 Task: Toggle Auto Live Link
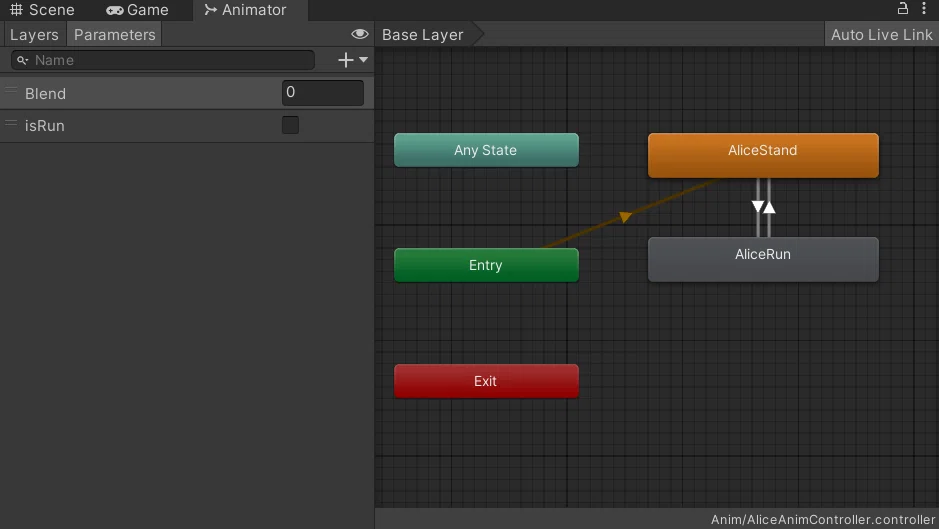point(882,35)
